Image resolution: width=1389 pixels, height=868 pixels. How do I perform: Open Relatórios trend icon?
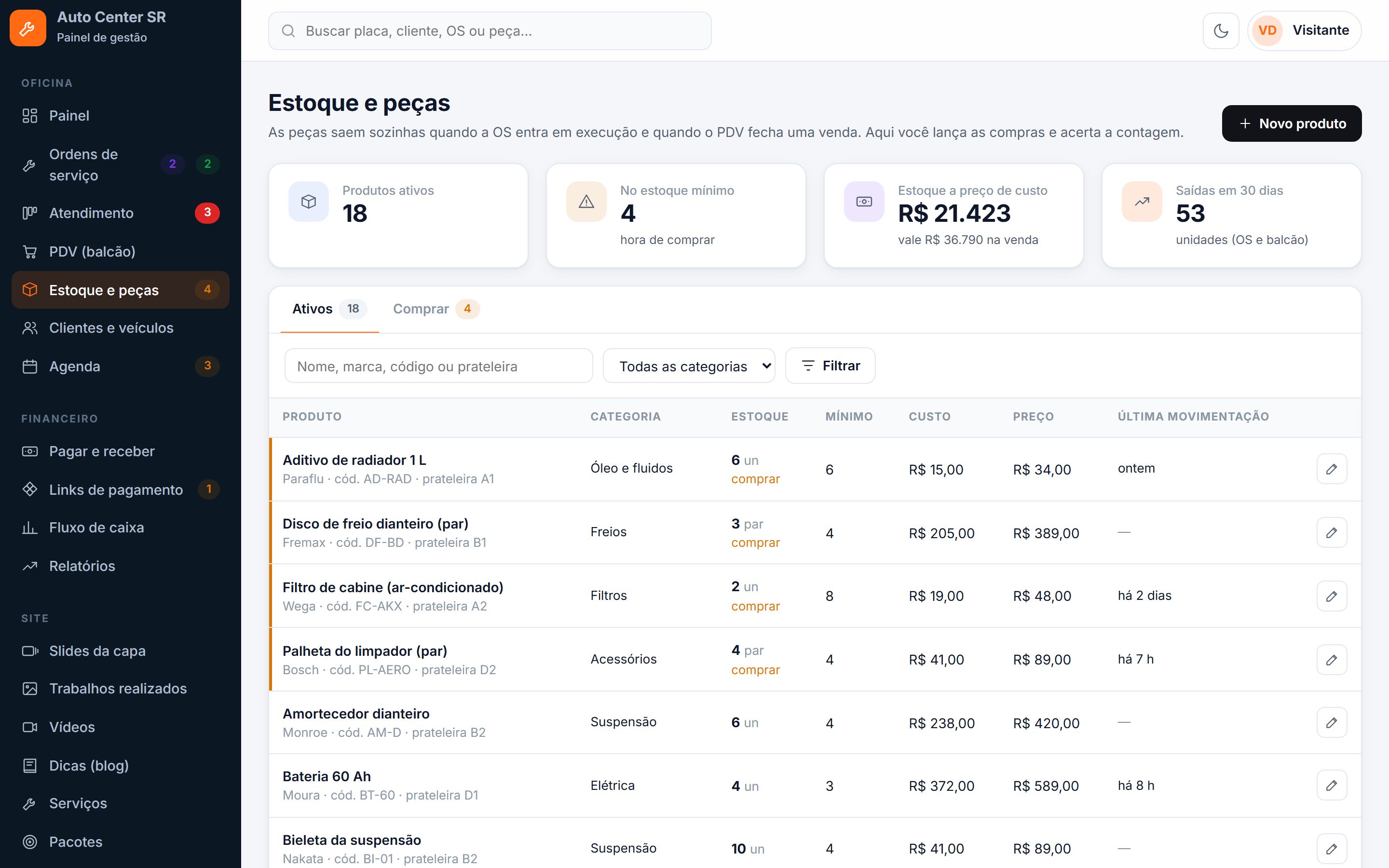(30, 566)
